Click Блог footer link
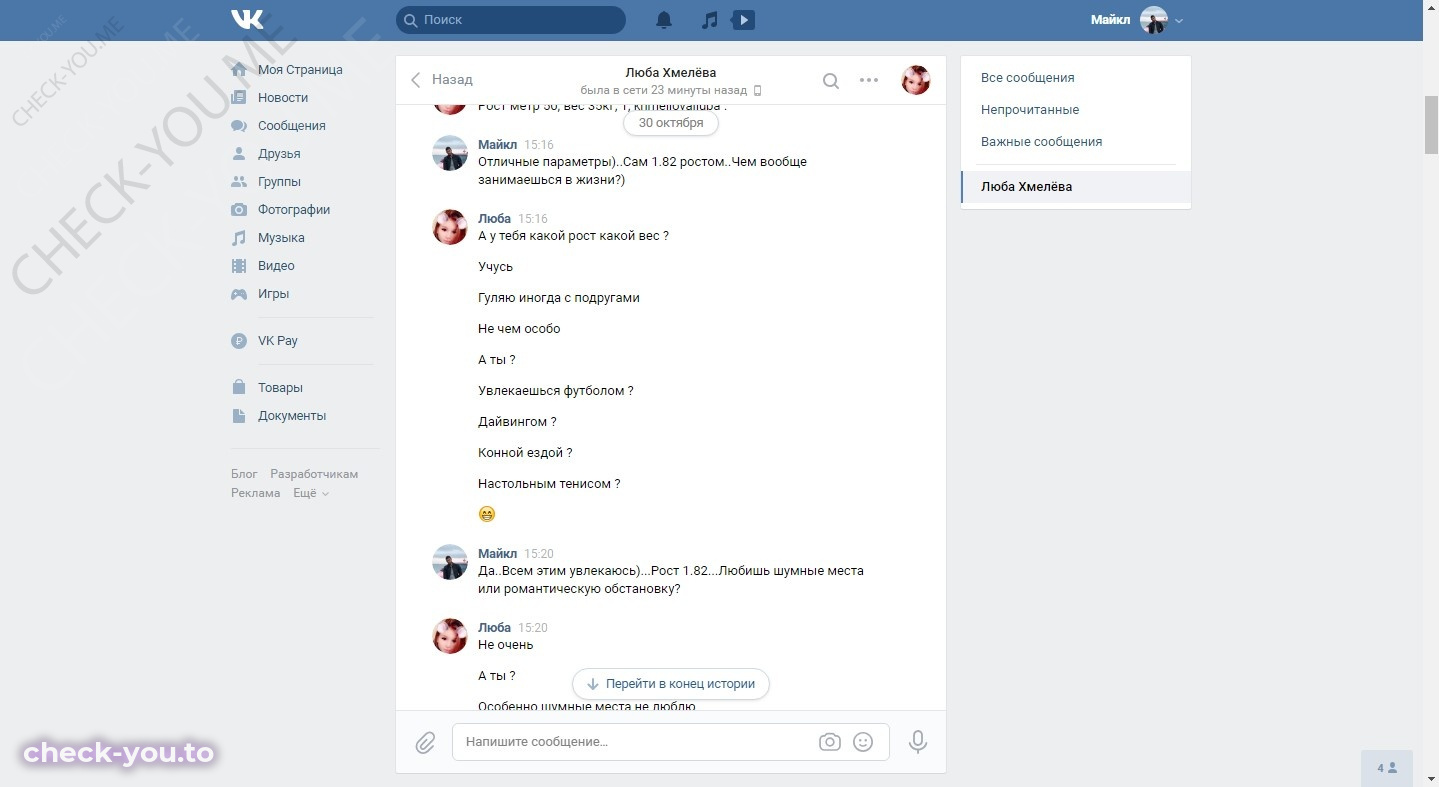Screen dimensions: 1439x787 tap(244, 474)
